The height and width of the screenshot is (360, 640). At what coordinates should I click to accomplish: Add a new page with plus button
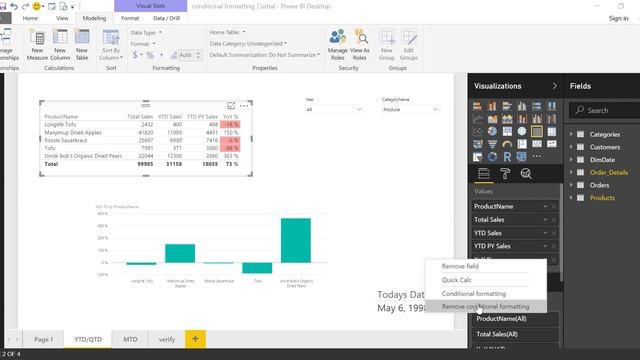[x=195, y=339]
